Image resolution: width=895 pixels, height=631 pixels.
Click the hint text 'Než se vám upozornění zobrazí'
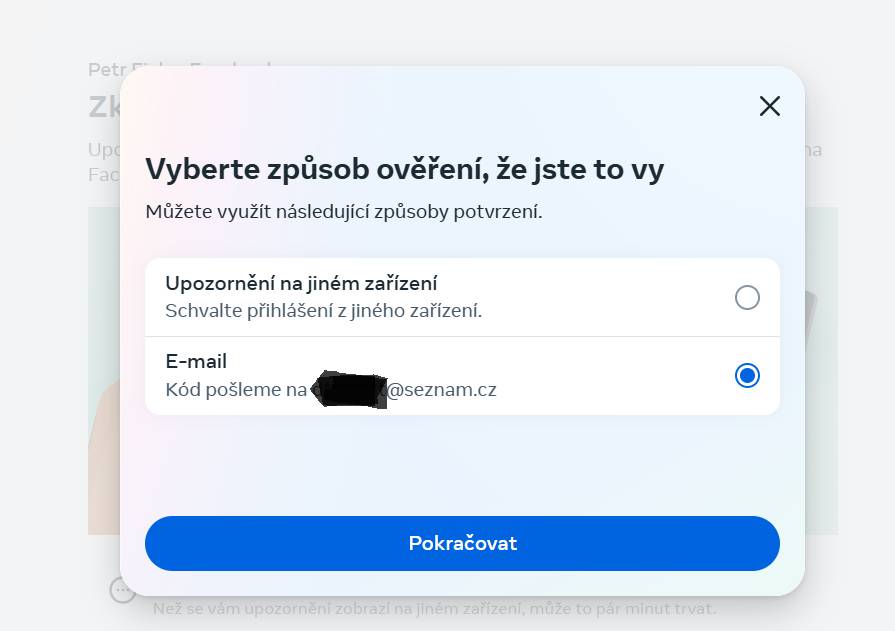point(434,609)
